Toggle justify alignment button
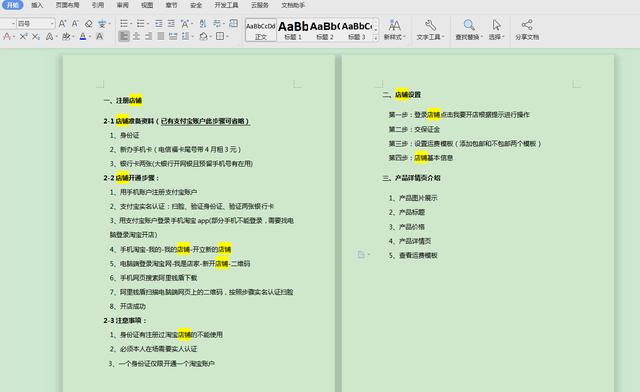 pyautogui.click(x=160, y=36)
